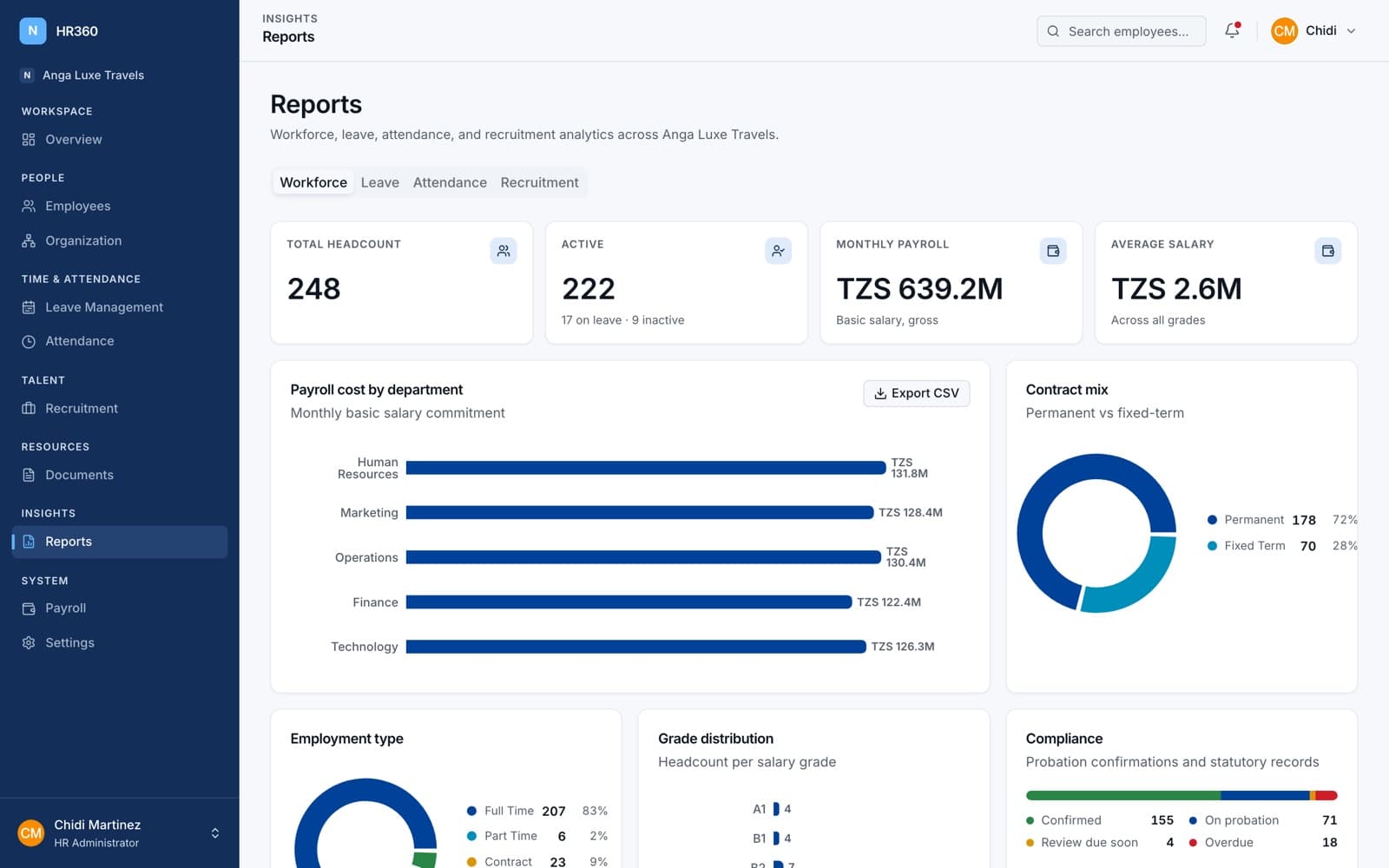The width and height of the screenshot is (1389, 868).
Task: Click the "248" total headcount value
Action: coord(313,288)
